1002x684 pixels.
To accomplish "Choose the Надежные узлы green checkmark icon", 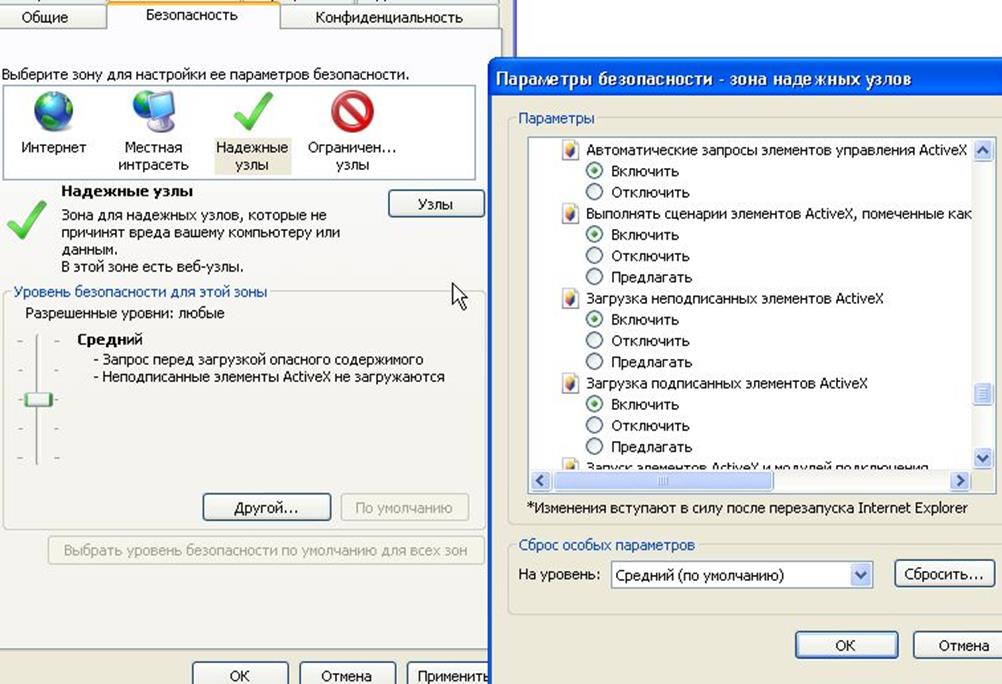I will point(252,112).
